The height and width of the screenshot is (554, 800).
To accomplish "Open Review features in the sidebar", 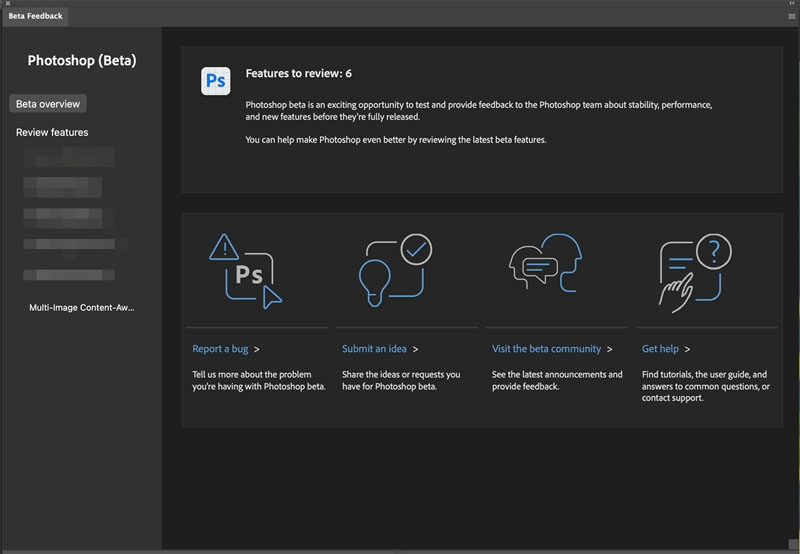I will click(x=52, y=132).
